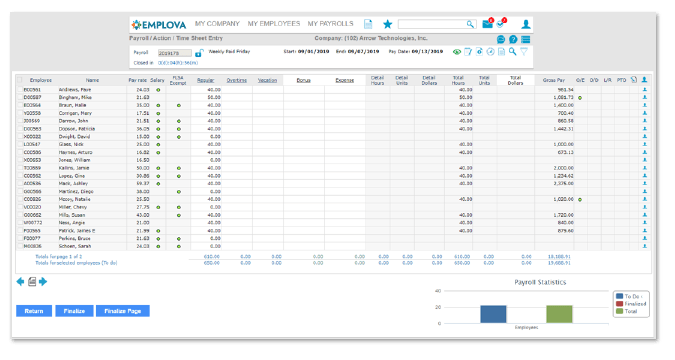Screen dimensions: 675x360
Task: Open employee icon for Schoen, Sarah row
Action: point(644,246)
